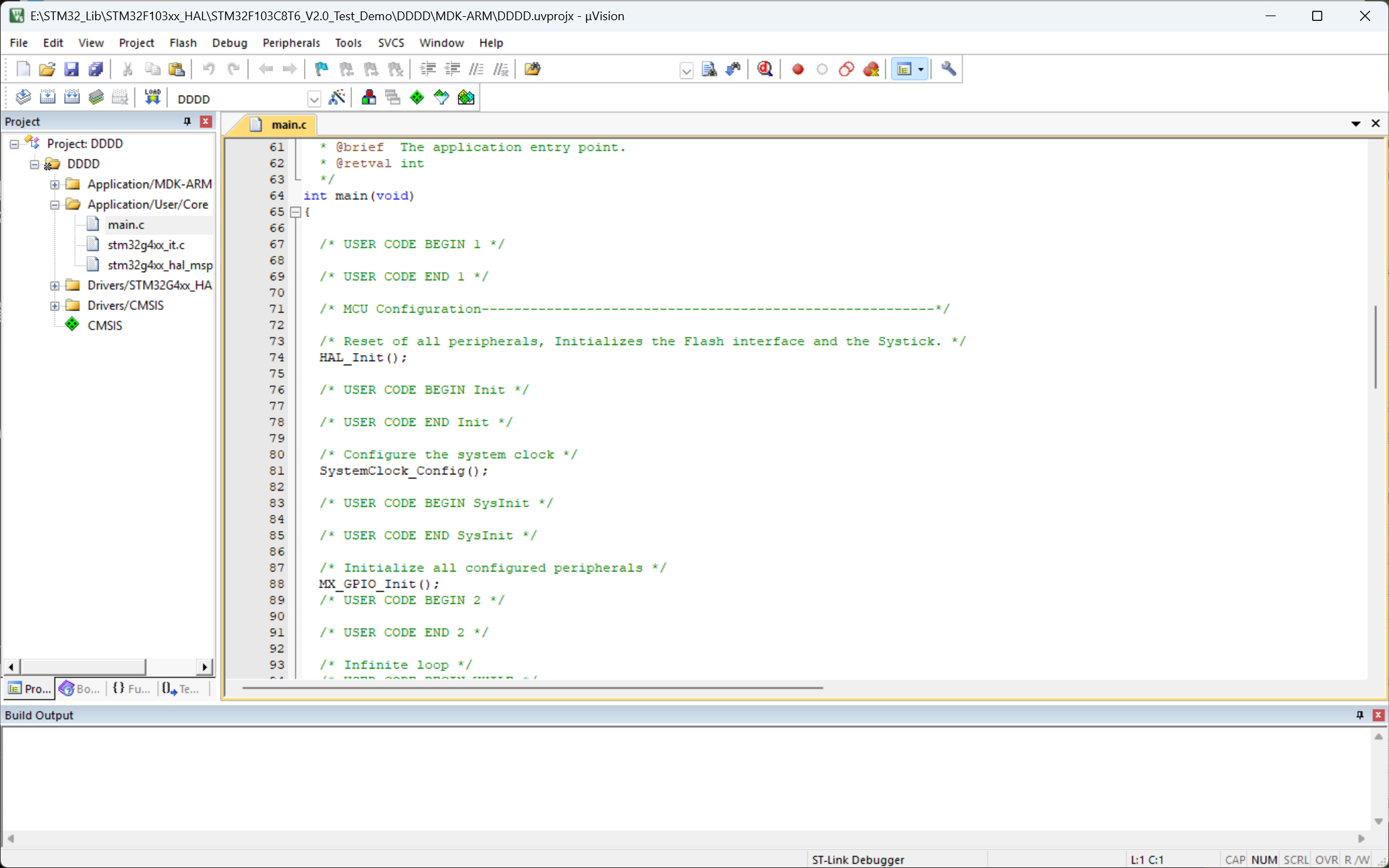Screen dimensions: 1389x868
Task: Pin the Project panel
Action: coord(187,121)
